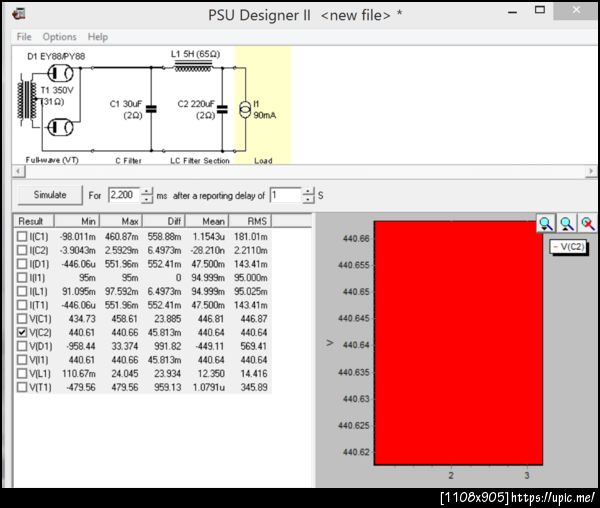Select the lower rectifier diode symbol
This screenshot has width=600, height=508.
[x=60, y=127]
